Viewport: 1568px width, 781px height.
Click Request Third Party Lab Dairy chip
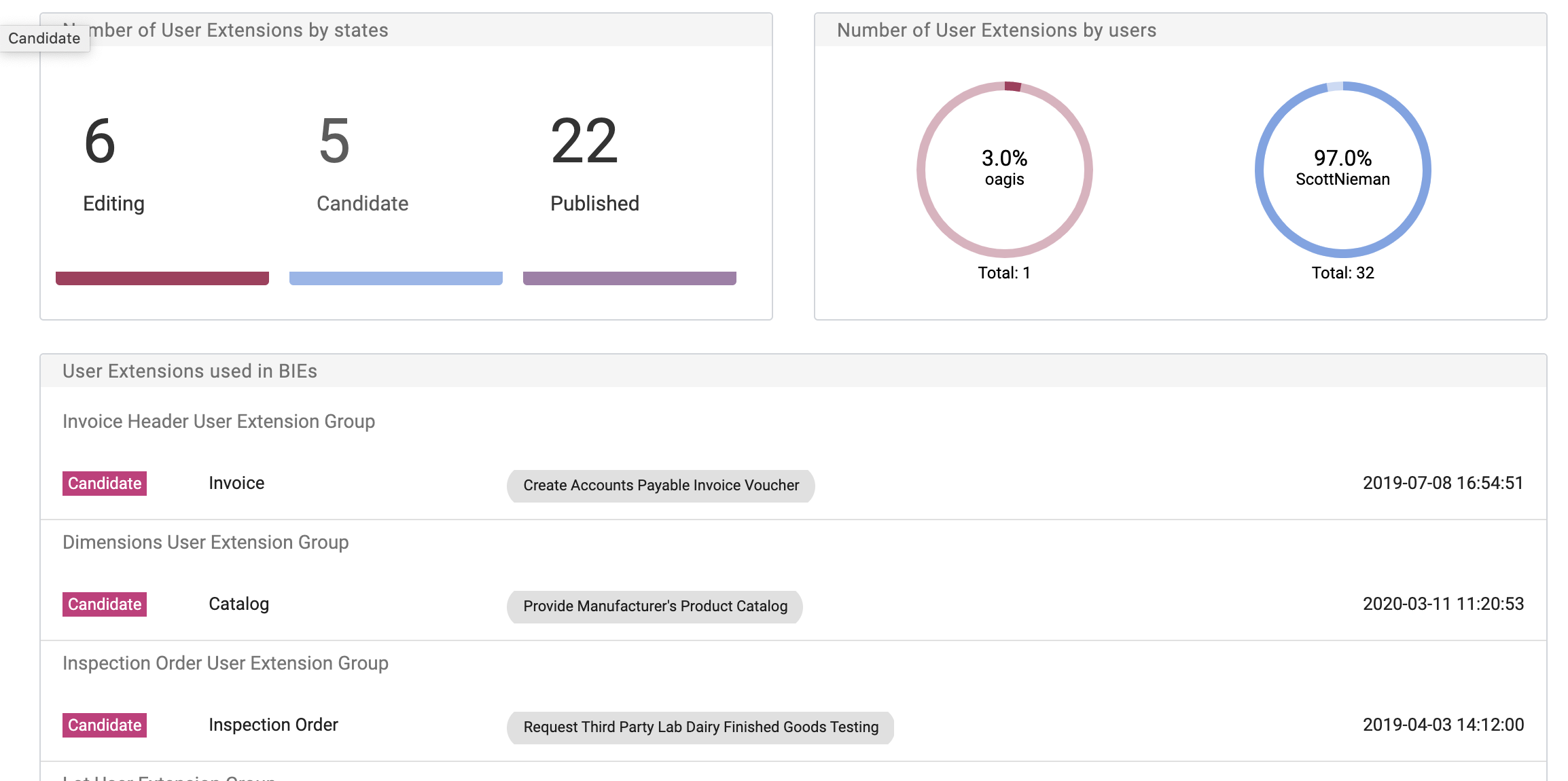pos(700,727)
